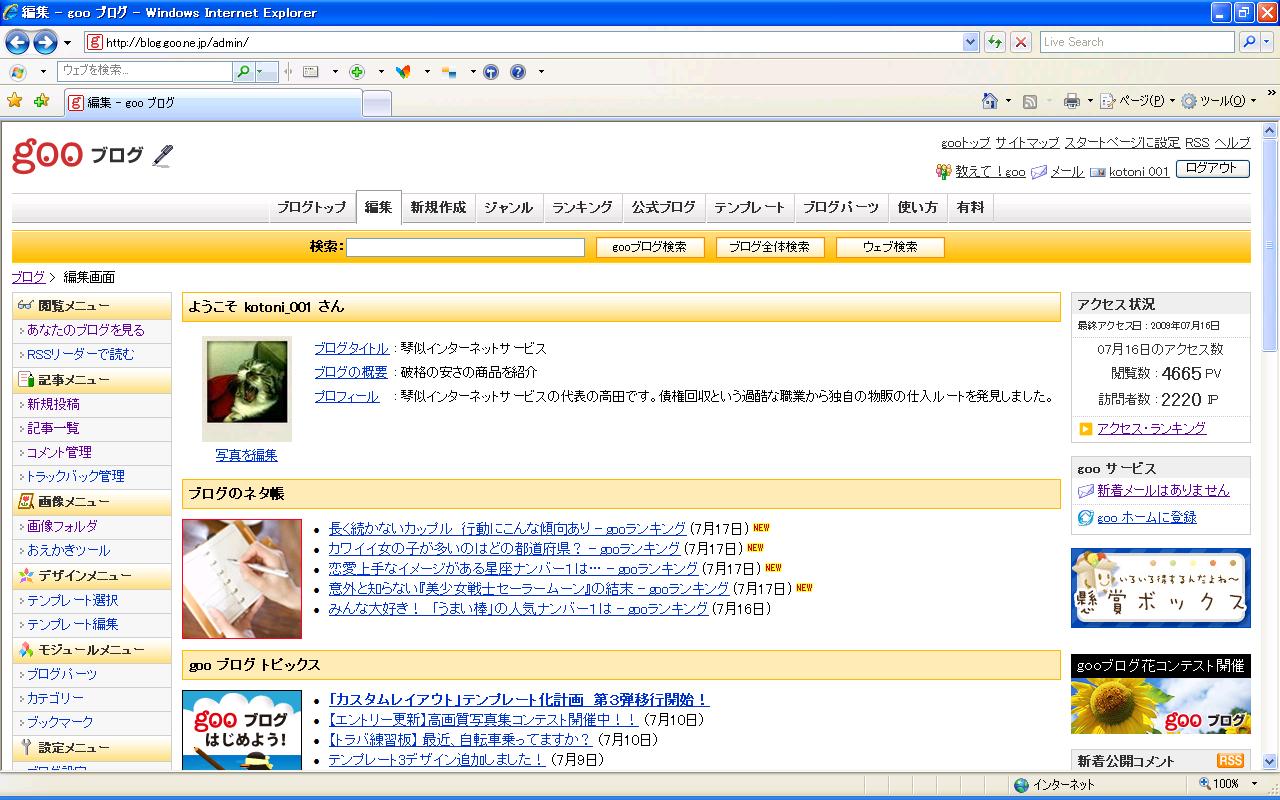Click the MSN butterfly toolbar icon
Viewport: 1280px width, 800px height.
point(403,72)
